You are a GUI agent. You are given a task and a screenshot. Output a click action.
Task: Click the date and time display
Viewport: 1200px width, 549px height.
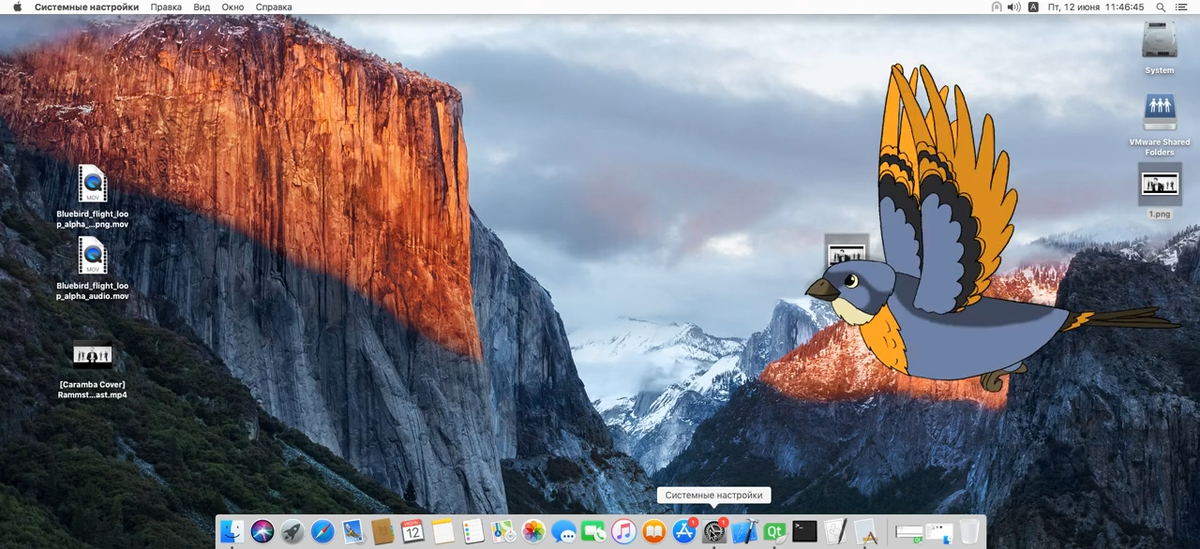pos(1096,7)
